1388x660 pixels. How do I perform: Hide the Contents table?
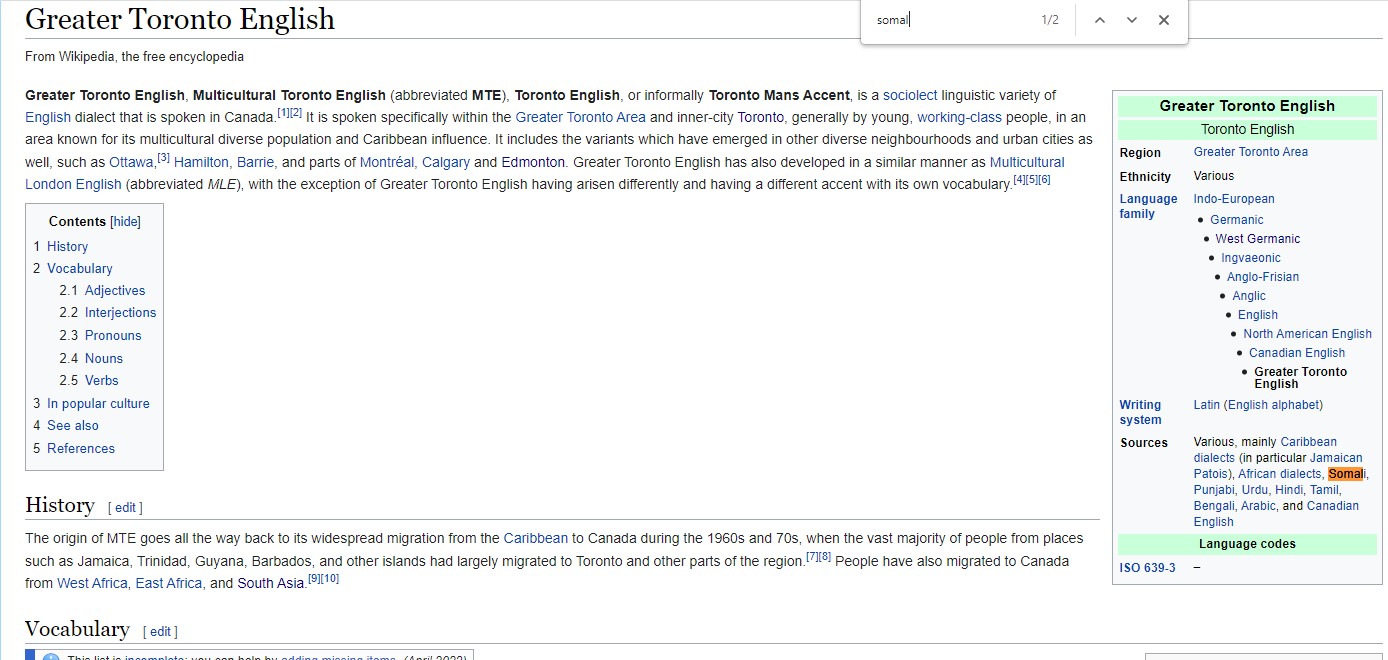tap(125, 222)
